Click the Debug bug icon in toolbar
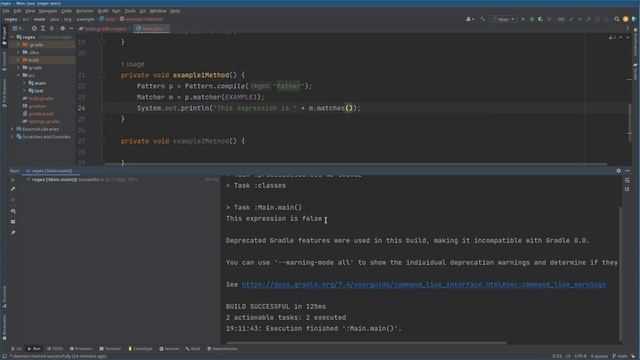 [531, 19]
